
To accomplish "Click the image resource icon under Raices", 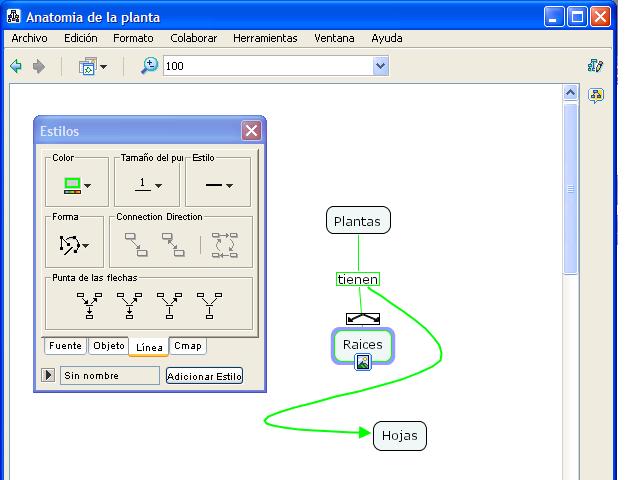I will click(x=363, y=362).
